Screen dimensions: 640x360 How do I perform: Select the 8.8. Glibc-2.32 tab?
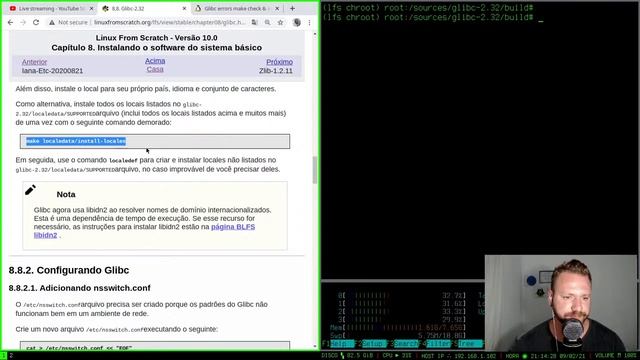coord(144,8)
